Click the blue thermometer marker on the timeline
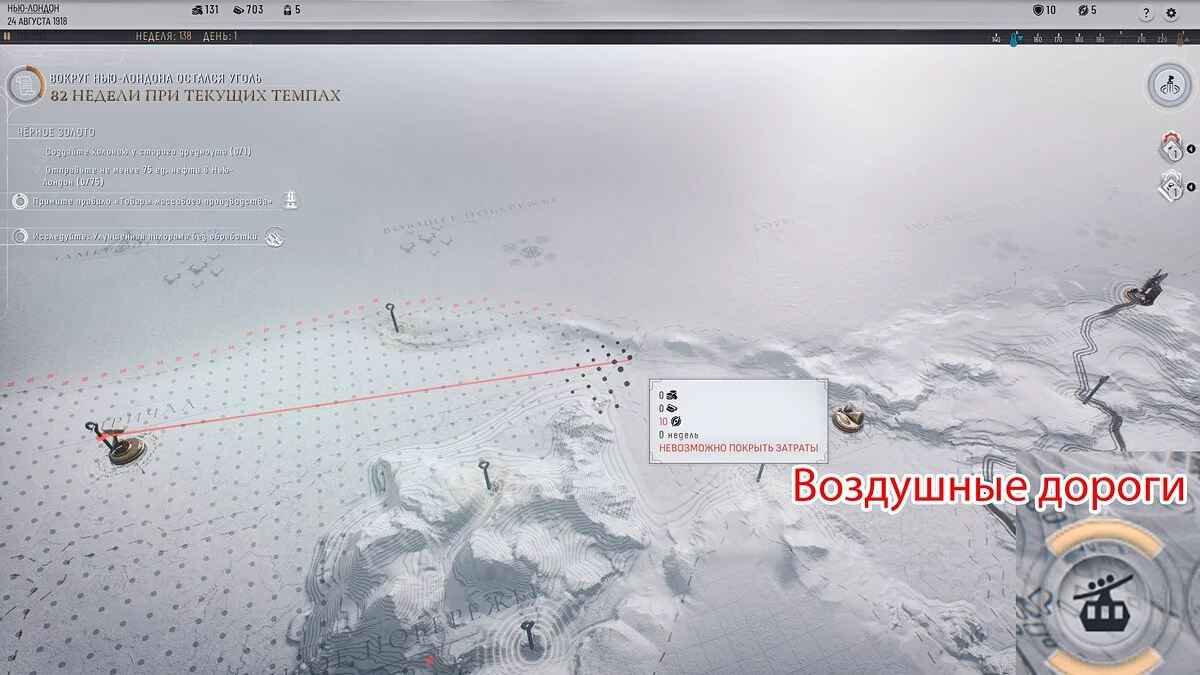The height and width of the screenshot is (675, 1200). coord(1013,39)
